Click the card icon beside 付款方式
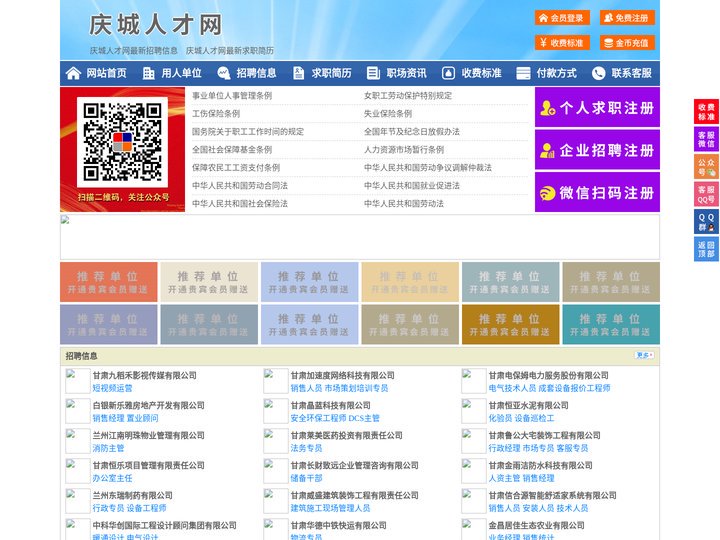 click(x=523, y=73)
